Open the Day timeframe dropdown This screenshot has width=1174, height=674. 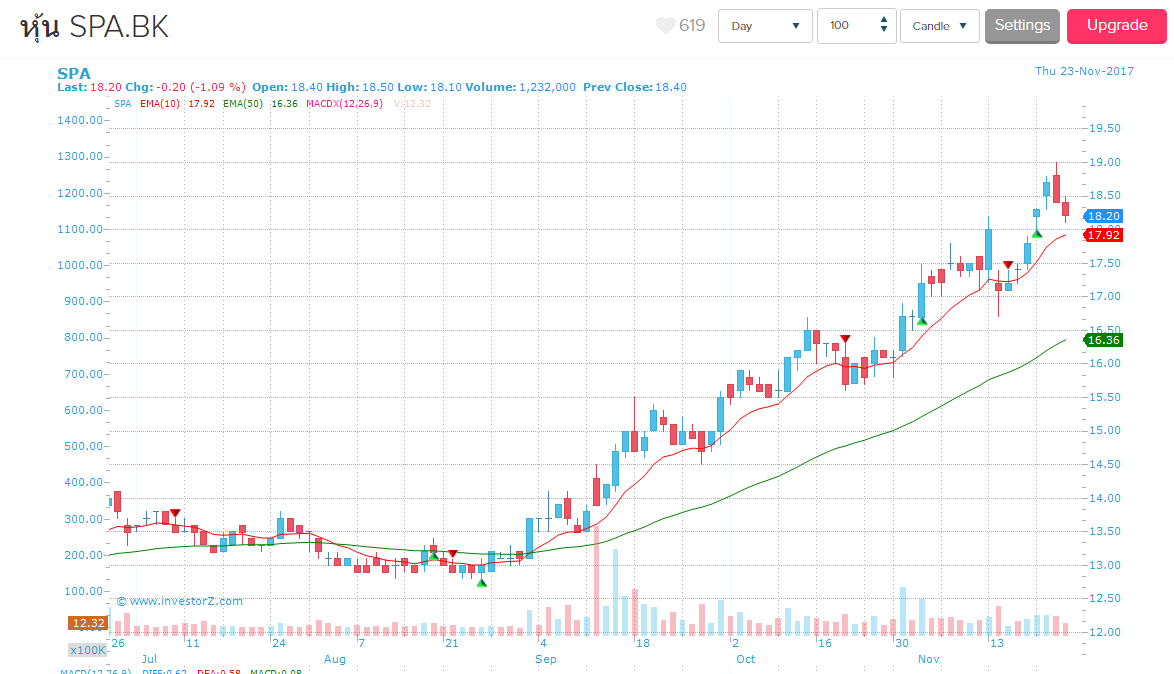[765, 26]
